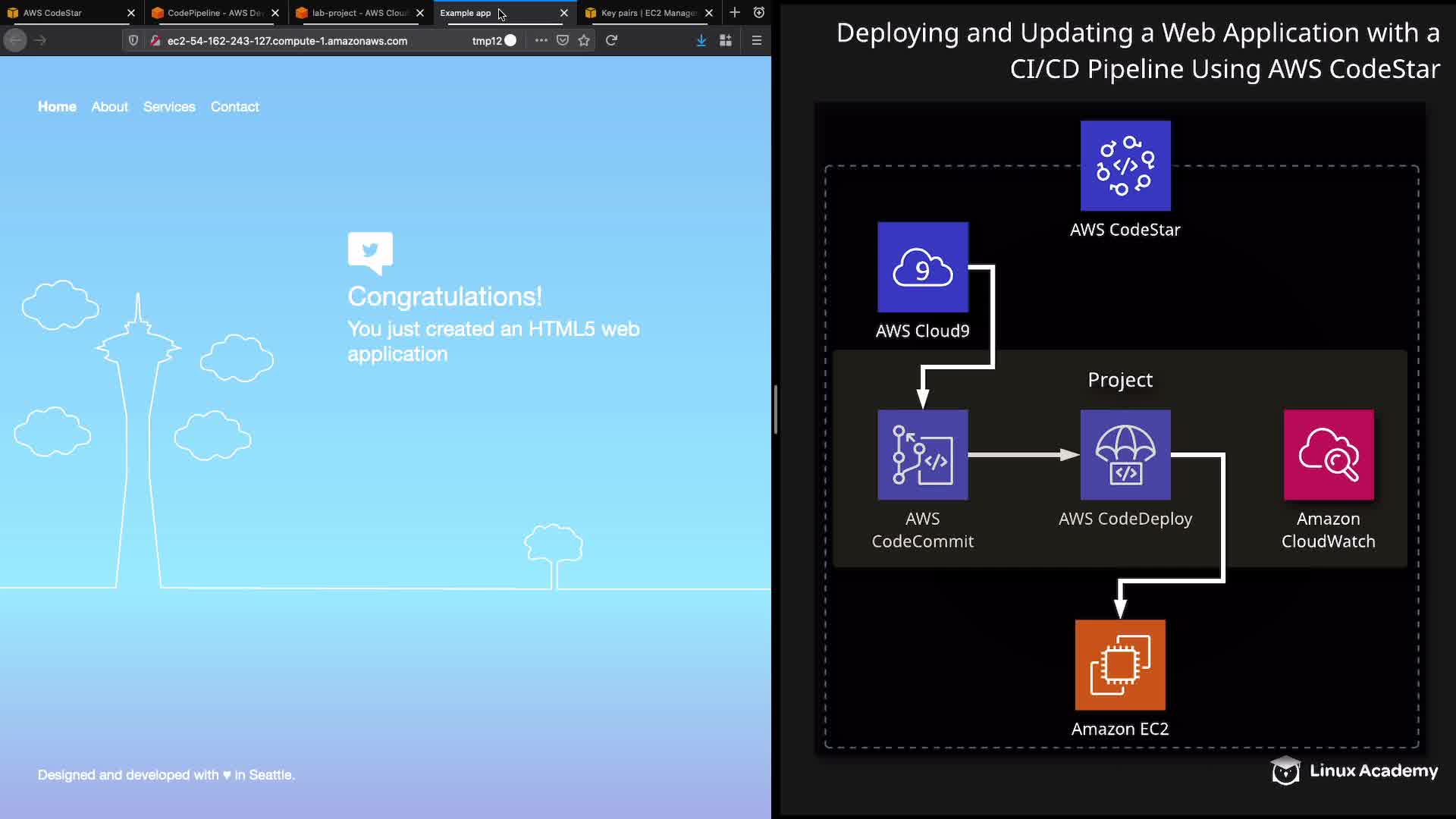Image resolution: width=1456 pixels, height=819 pixels.
Task: Open the page actions three-dots menu
Action: pos(541,40)
